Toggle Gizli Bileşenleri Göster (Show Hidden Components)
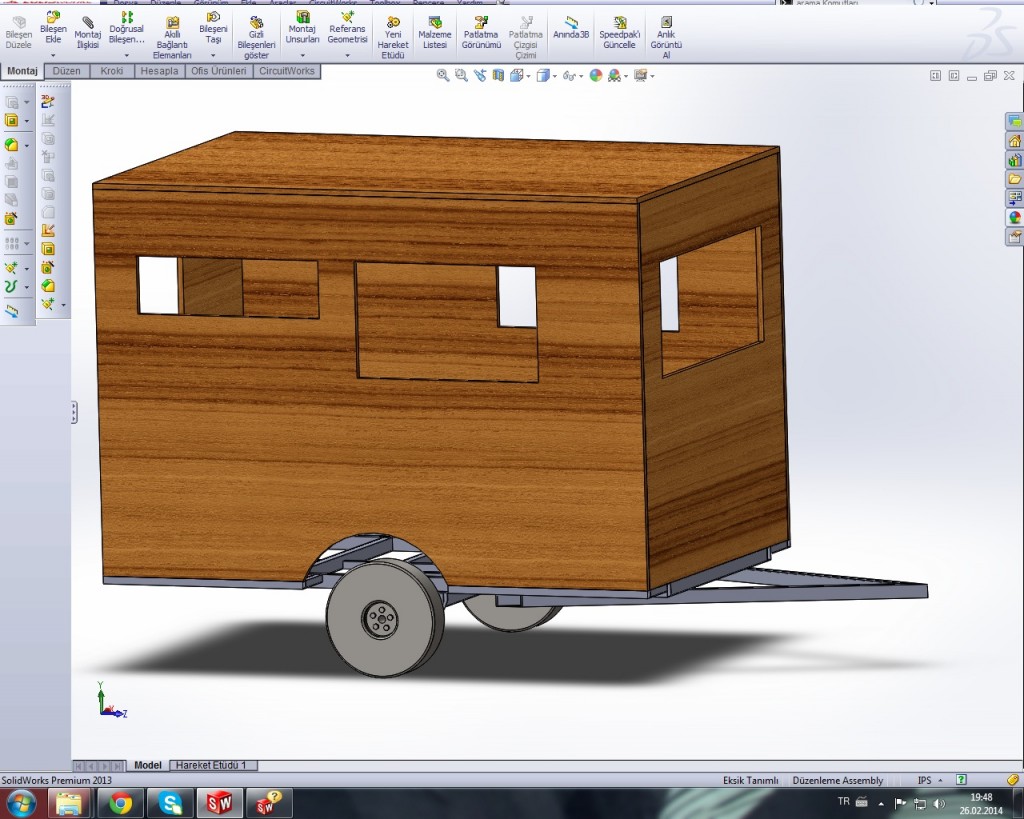 point(256,23)
